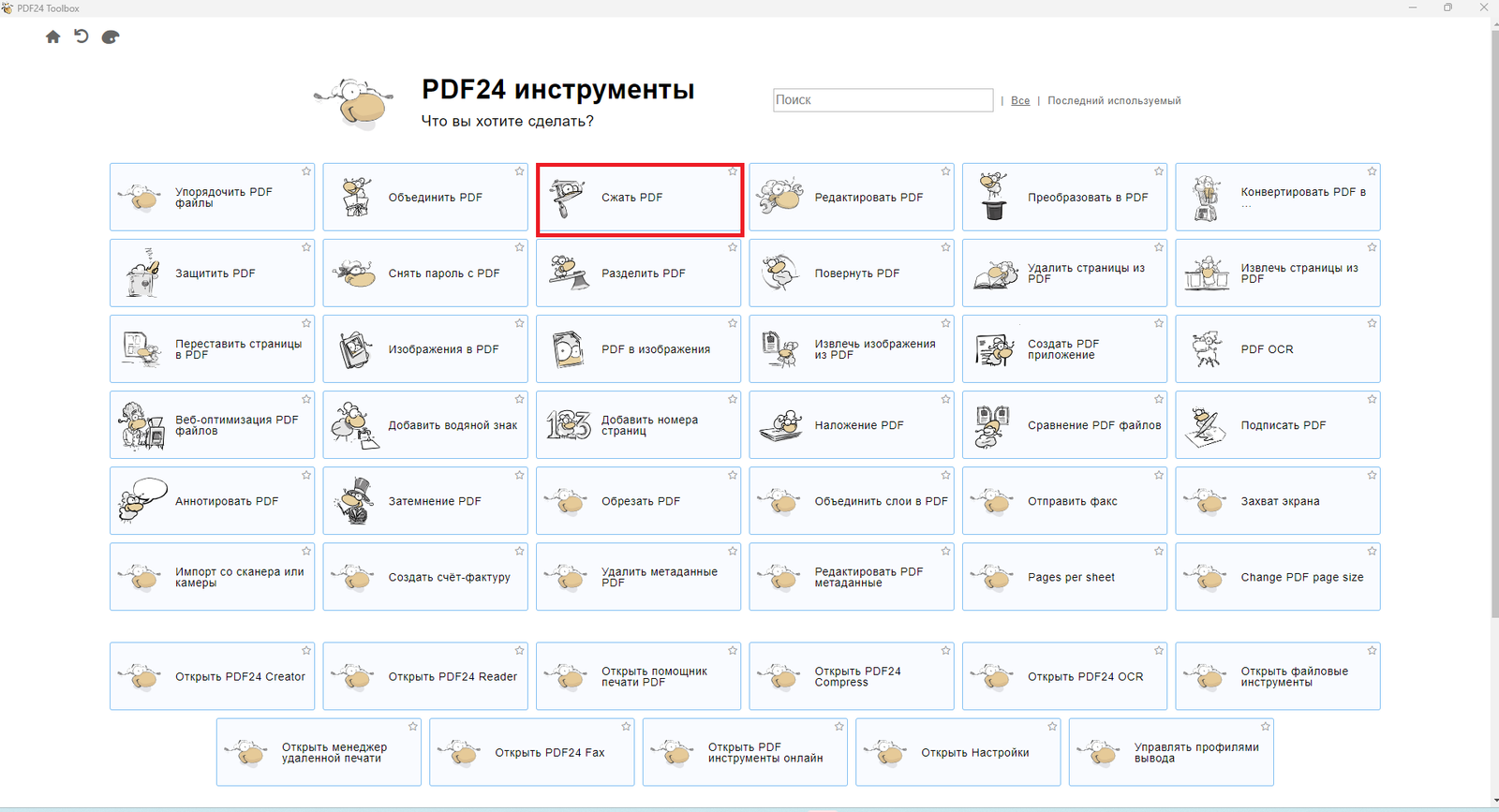Screen dimensions: 1499x812
Task: Click the Наложение PDF icon
Action: coord(780,425)
